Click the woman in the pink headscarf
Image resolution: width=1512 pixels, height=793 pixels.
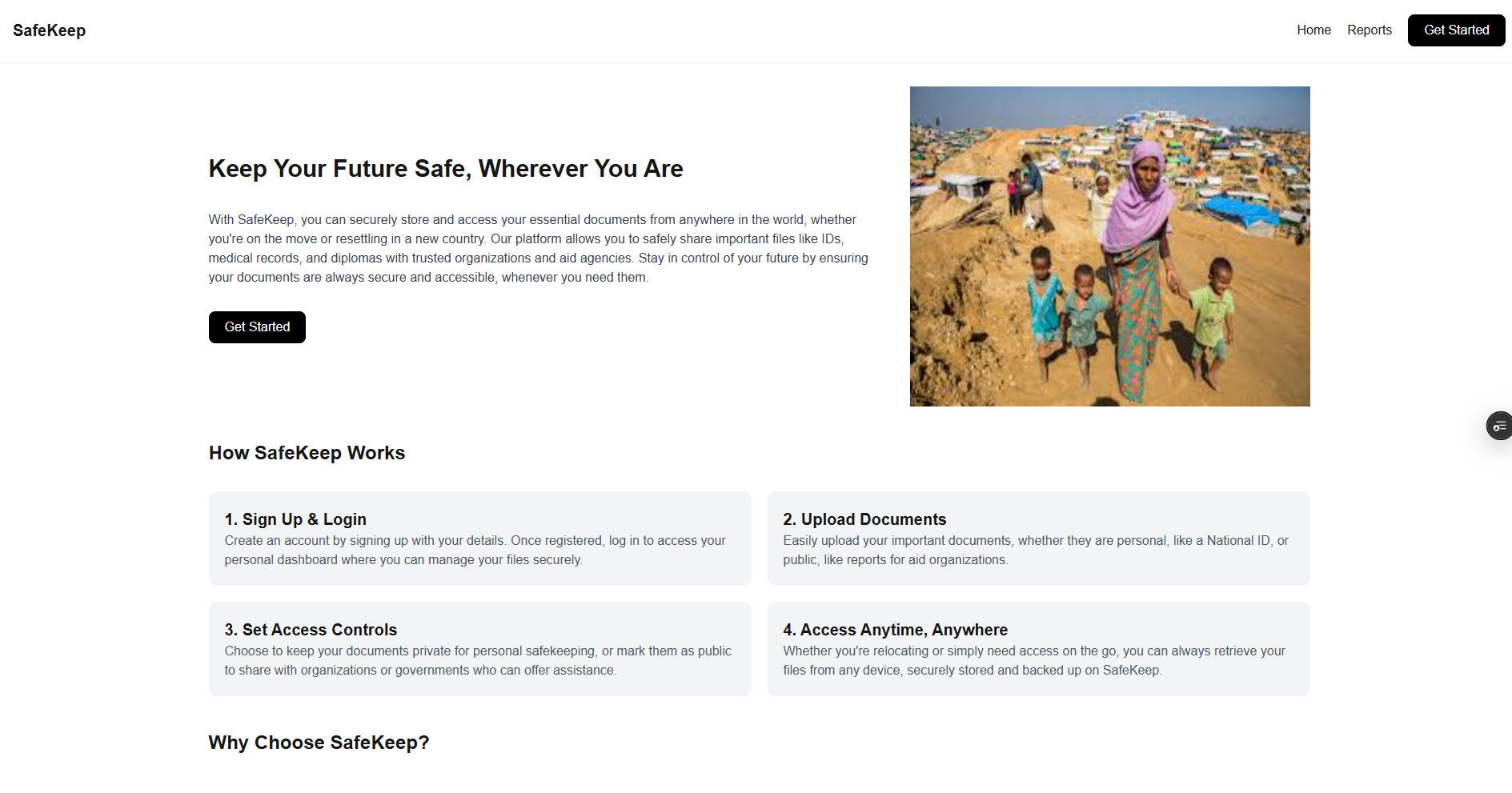1141,208
